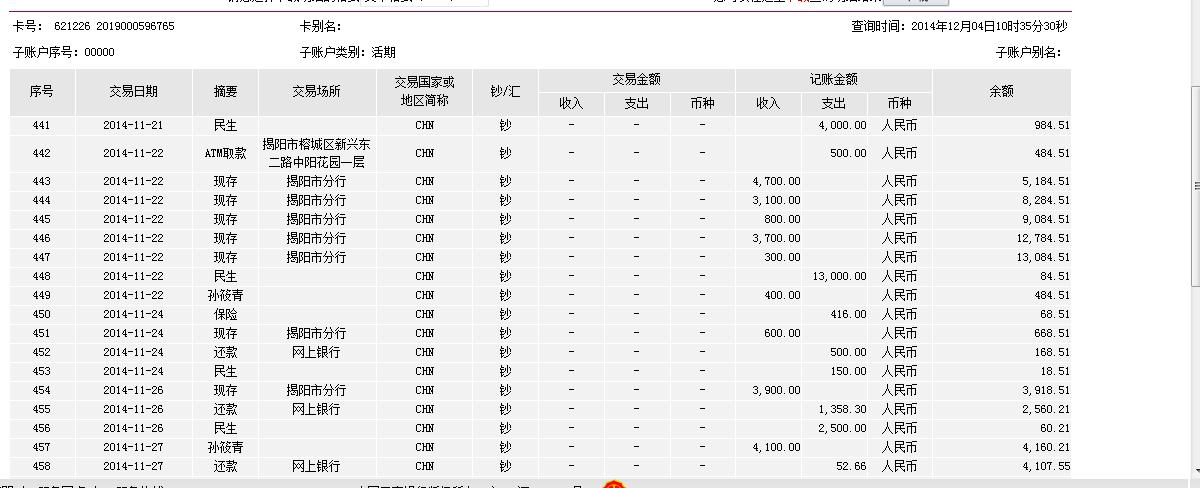
Task: Click the 余额 column header
Action: pos(1001,92)
